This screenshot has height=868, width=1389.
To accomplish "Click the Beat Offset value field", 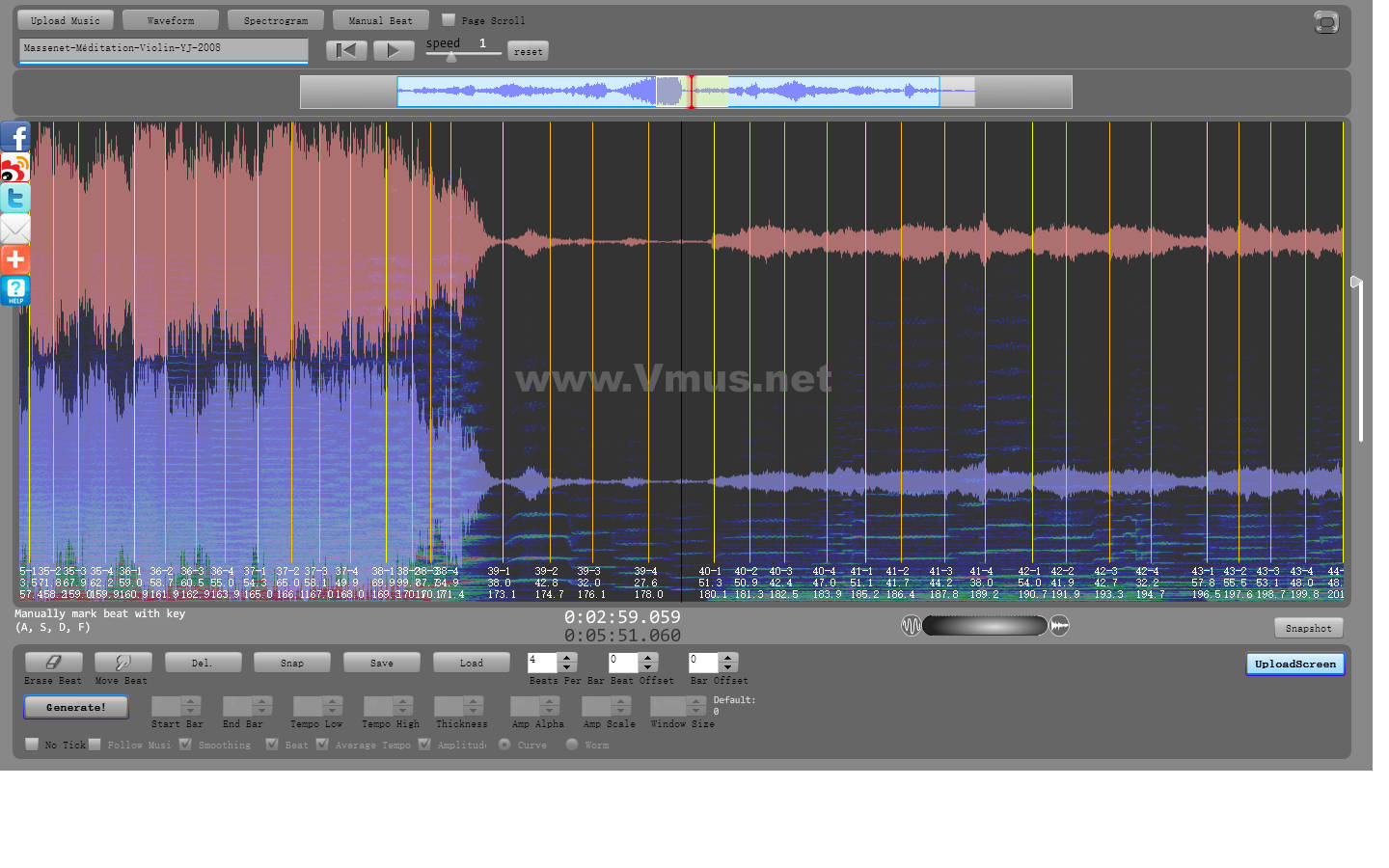I will [623, 663].
